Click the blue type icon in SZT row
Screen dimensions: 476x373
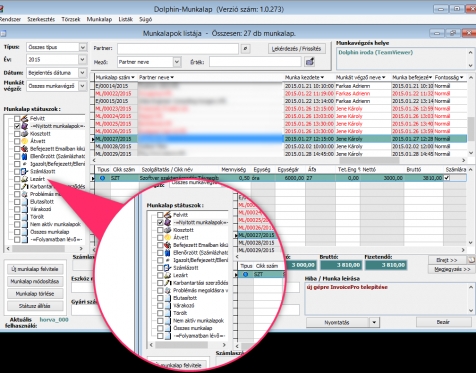click(103, 178)
